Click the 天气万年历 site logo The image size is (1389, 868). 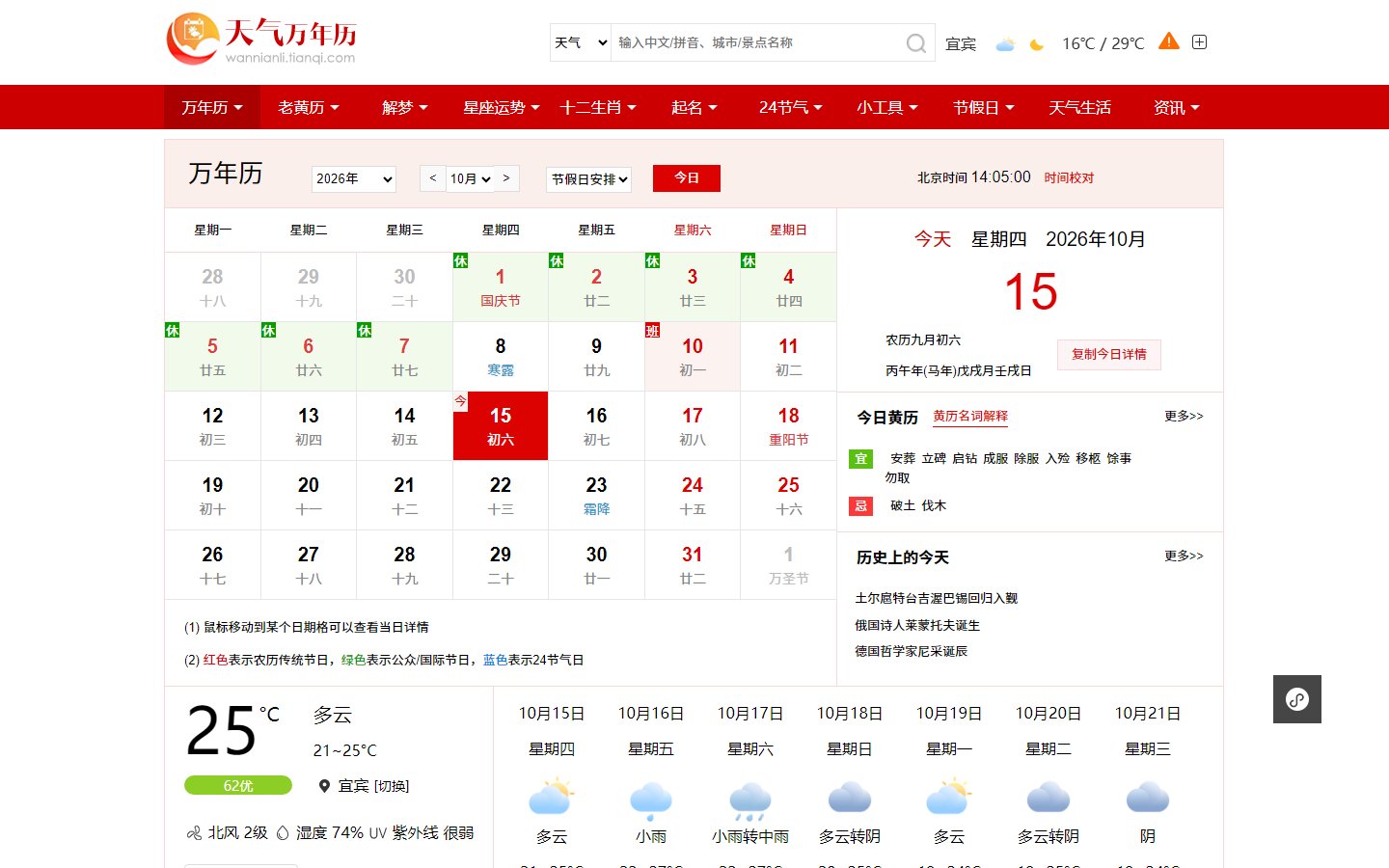pos(261,39)
